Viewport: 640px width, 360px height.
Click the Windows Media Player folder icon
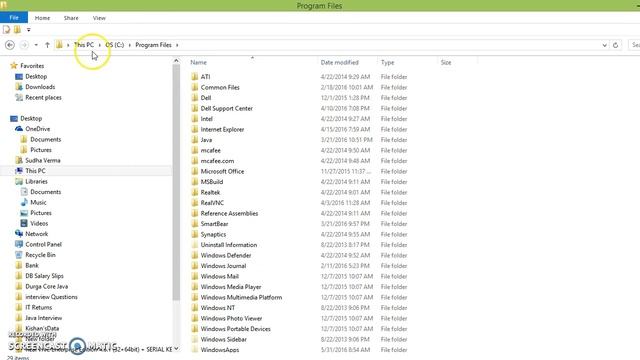pos(195,287)
